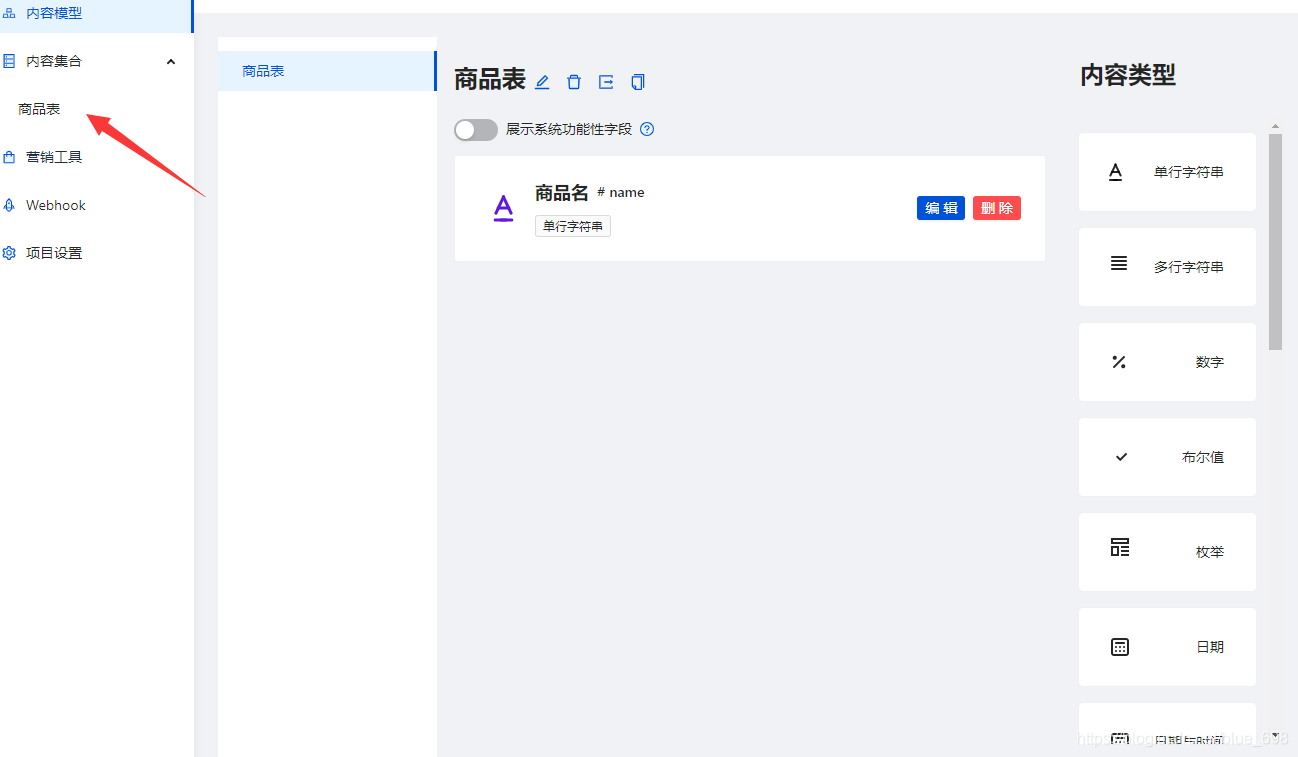The image size is (1298, 757).
Task: Click the scrollbar up arrow in 内容类型
Action: click(x=1275, y=127)
